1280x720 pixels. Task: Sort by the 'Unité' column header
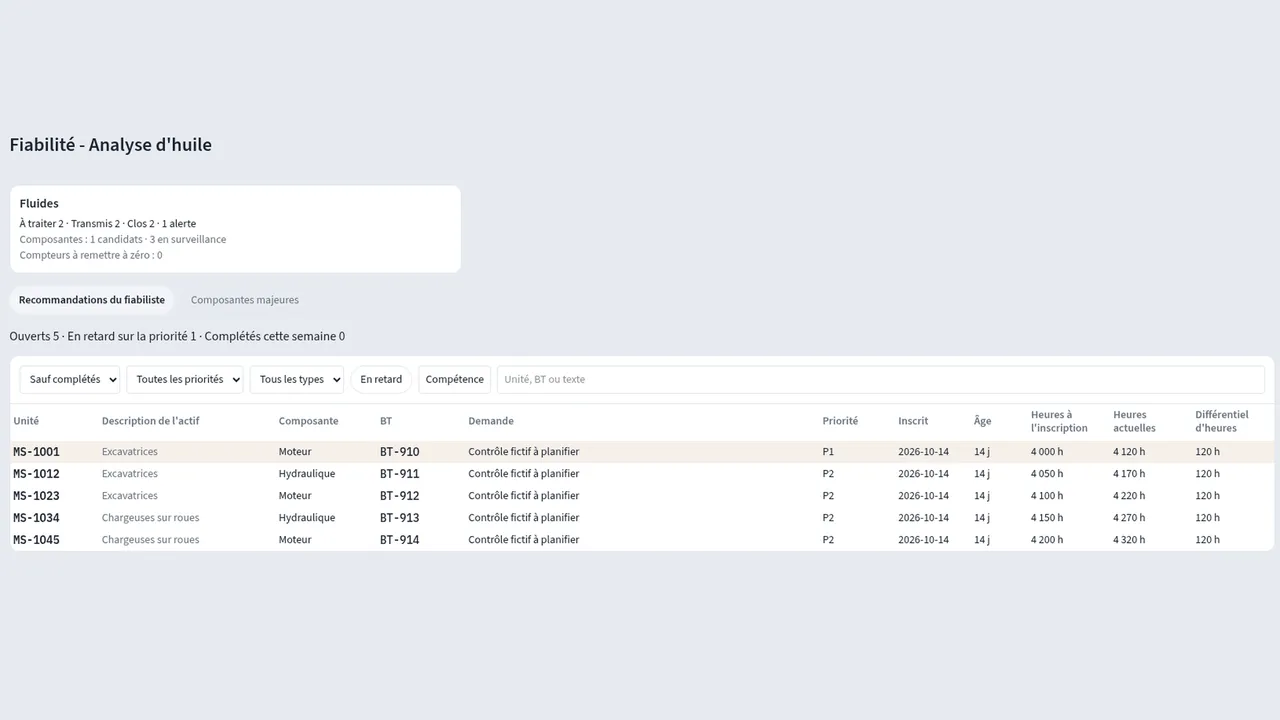click(26, 421)
